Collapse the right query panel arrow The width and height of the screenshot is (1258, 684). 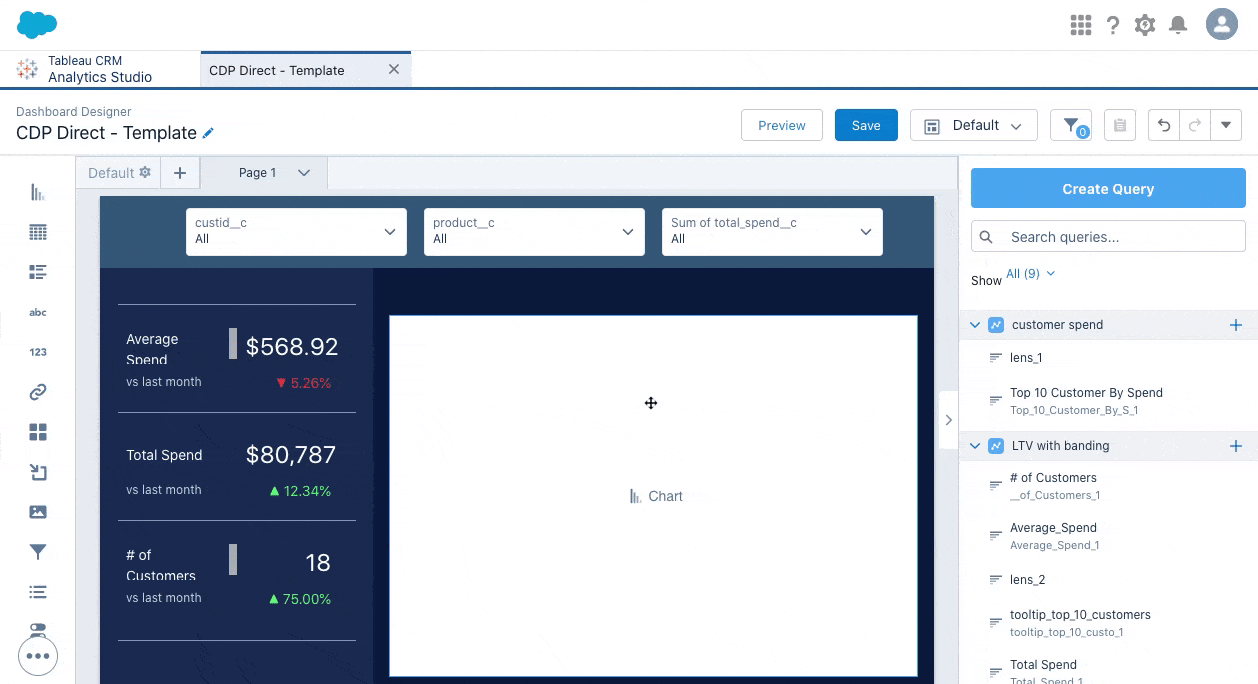click(x=948, y=420)
